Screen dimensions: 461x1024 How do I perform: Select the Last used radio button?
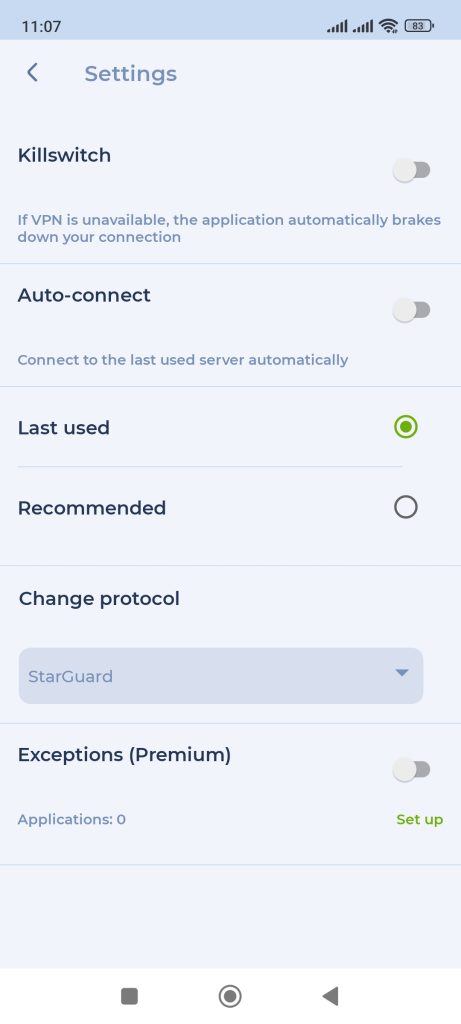point(405,427)
